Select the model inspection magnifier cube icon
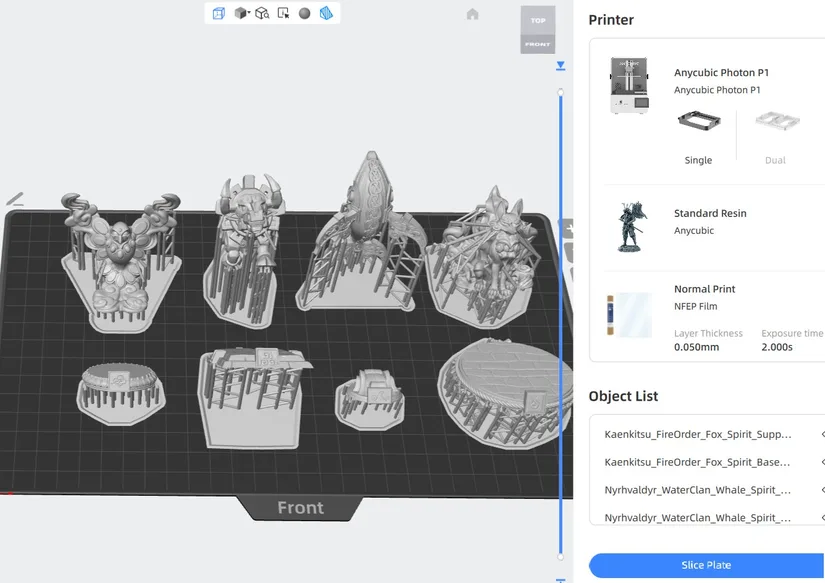This screenshot has height=583, width=825. click(261, 13)
